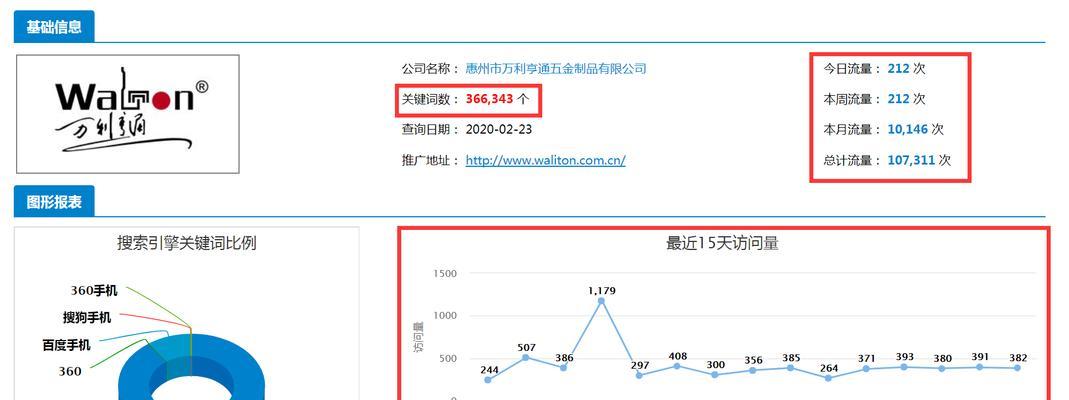Image resolution: width=1069 pixels, height=400 pixels.
Task: Click the 最近15天访问量 chart title
Action: pos(722,243)
